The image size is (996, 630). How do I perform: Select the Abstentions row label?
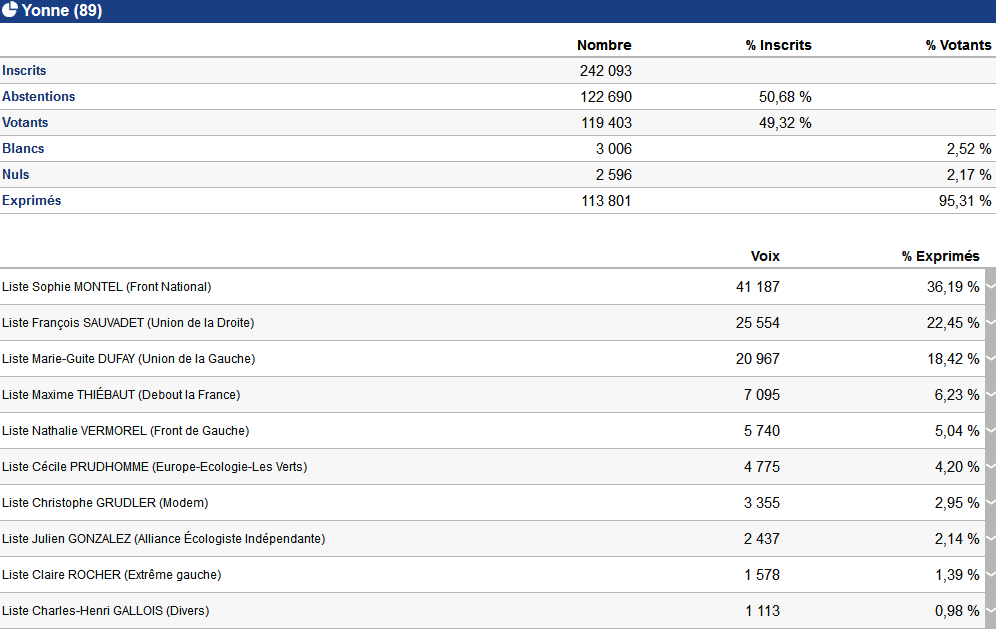[x=39, y=97]
